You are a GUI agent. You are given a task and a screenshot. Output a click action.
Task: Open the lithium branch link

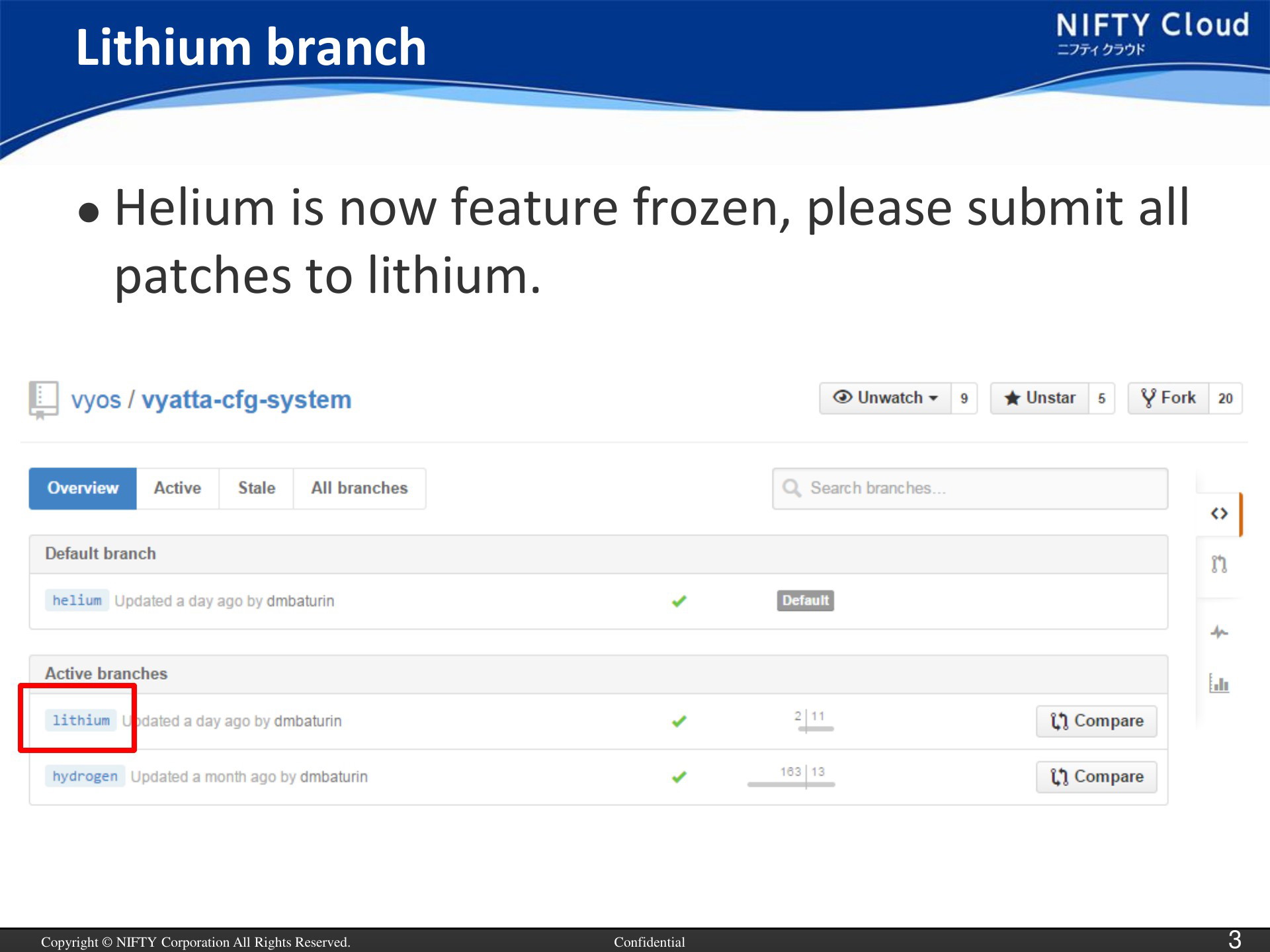pos(81,721)
